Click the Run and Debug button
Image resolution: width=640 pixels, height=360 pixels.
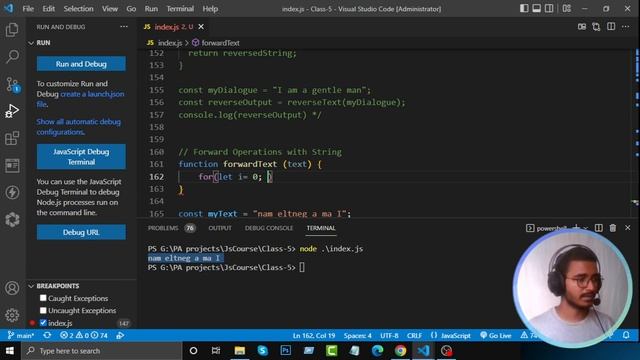pyautogui.click(x=81, y=64)
